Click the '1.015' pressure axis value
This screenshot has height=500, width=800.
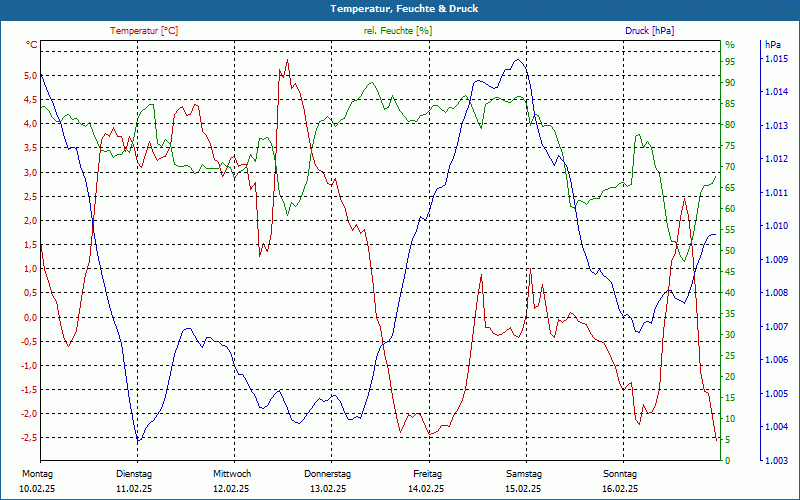pyautogui.click(x=776, y=59)
